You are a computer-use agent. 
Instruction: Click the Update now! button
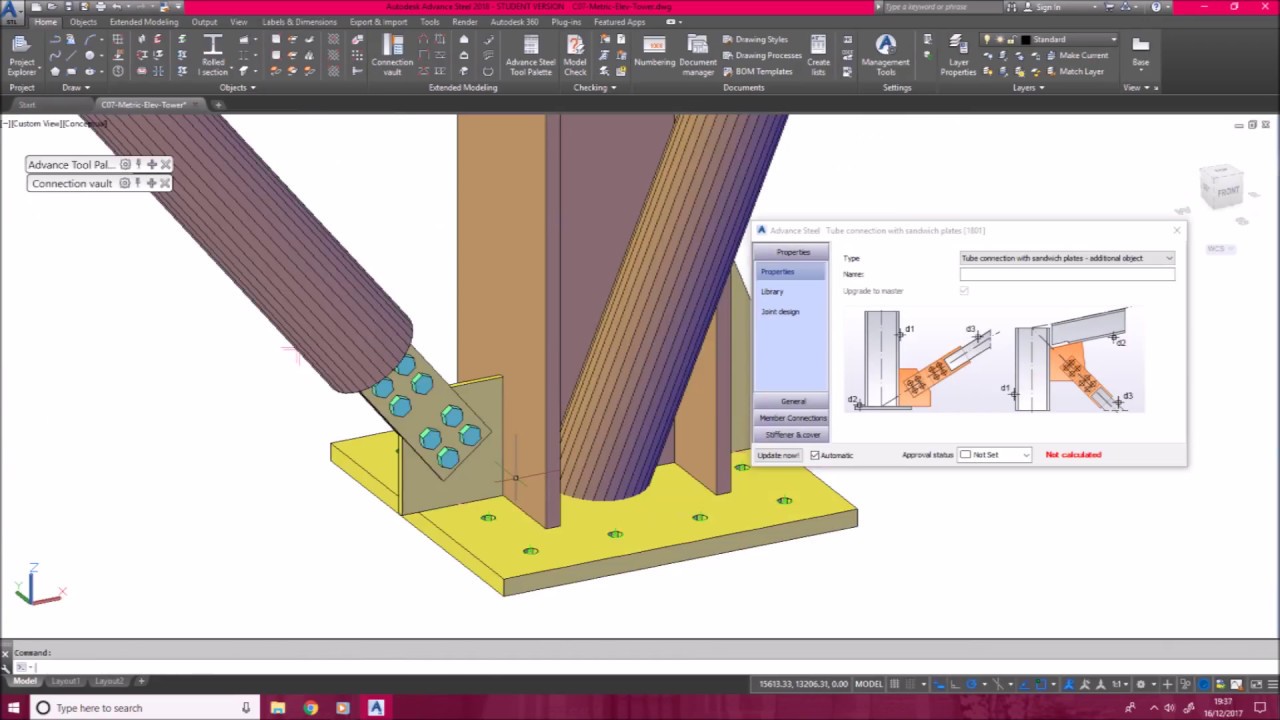coord(778,455)
